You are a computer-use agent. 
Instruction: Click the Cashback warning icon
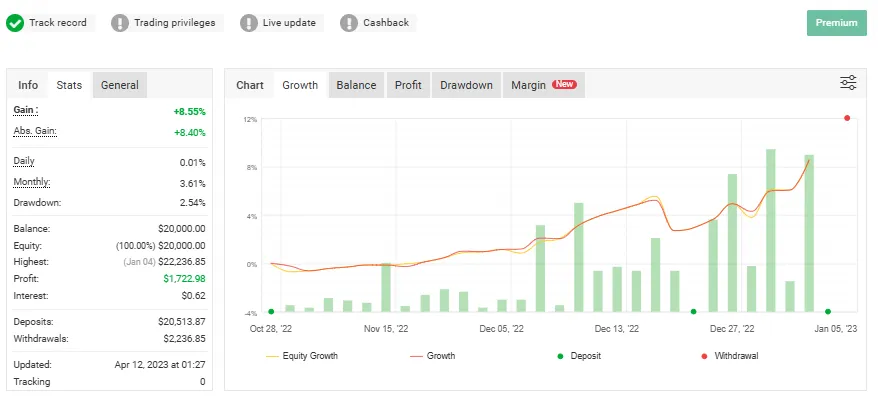coord(349,23)
